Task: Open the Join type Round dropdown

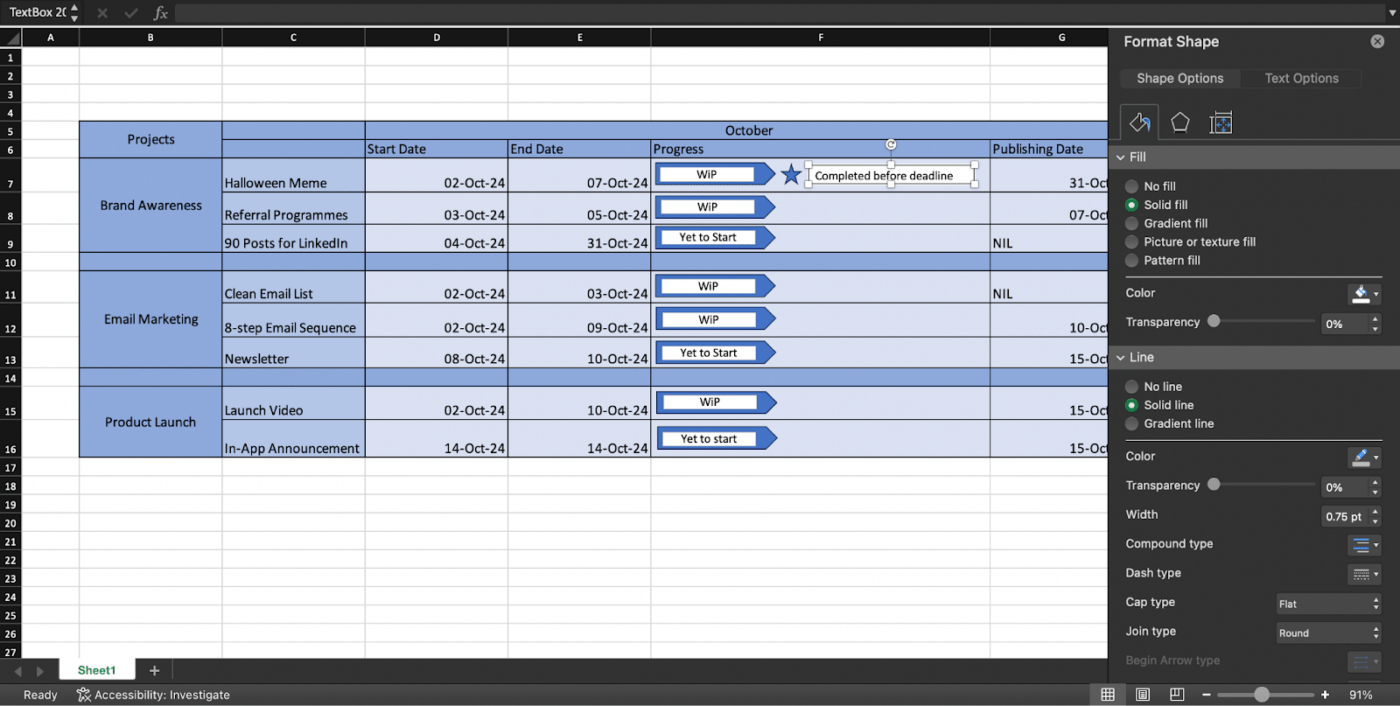Action: [x=1328, y=633]
